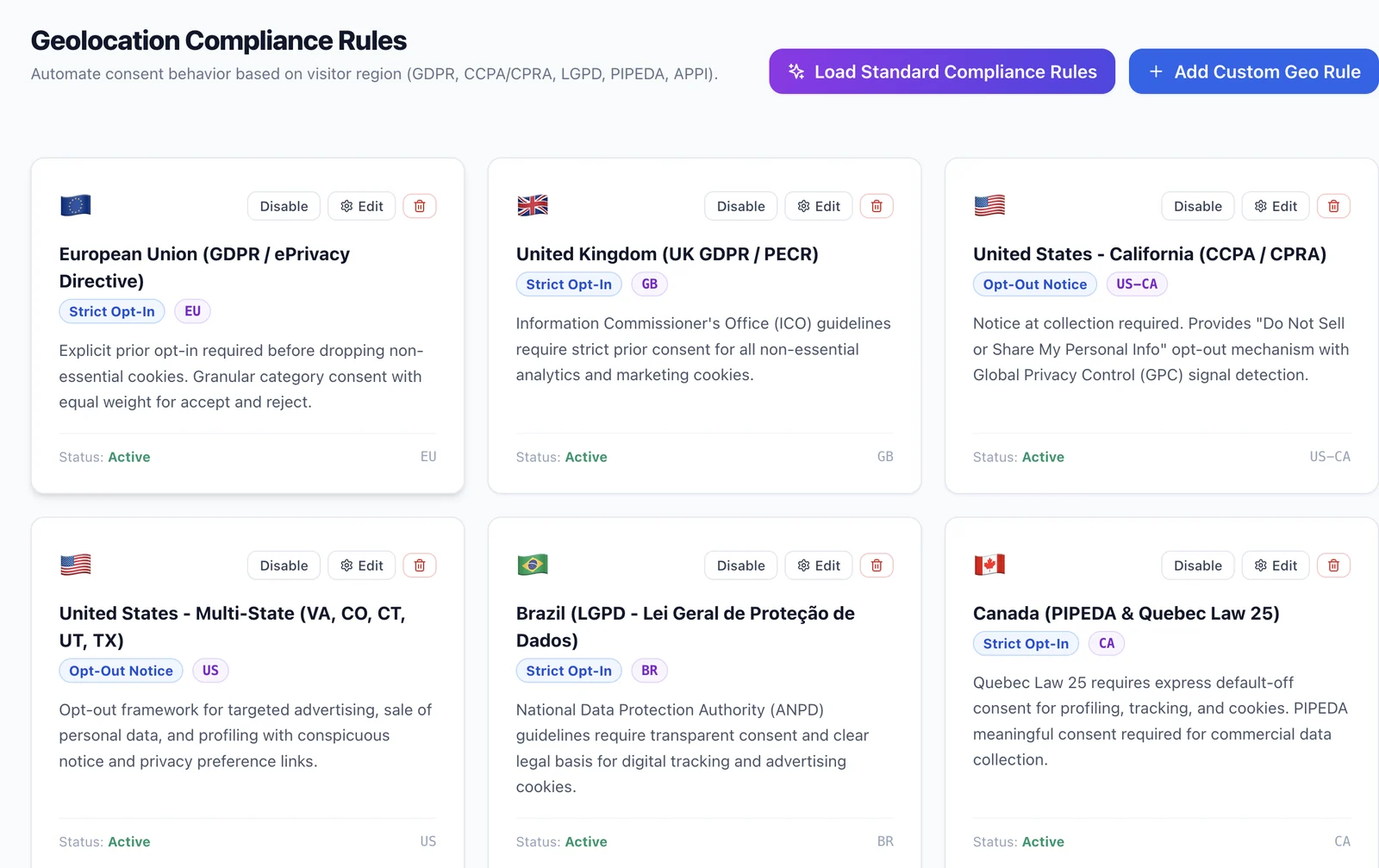
Task: Click 'Status: Active' on United Kingdom card
Action: click(561, 457)
